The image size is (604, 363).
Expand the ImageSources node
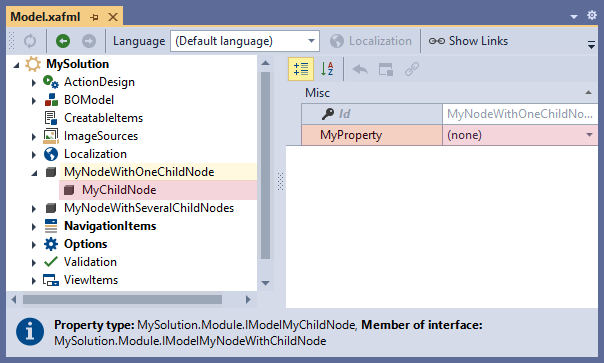[x=34, y=136]
